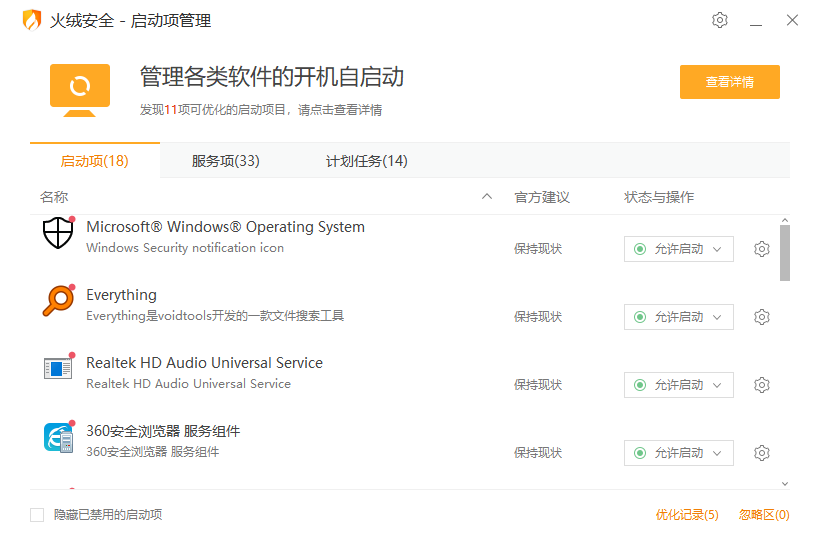This screenshot has height=540, width=820.
Task: Switch to the 服务项(33) tab
Action: (x=225, y=160)
